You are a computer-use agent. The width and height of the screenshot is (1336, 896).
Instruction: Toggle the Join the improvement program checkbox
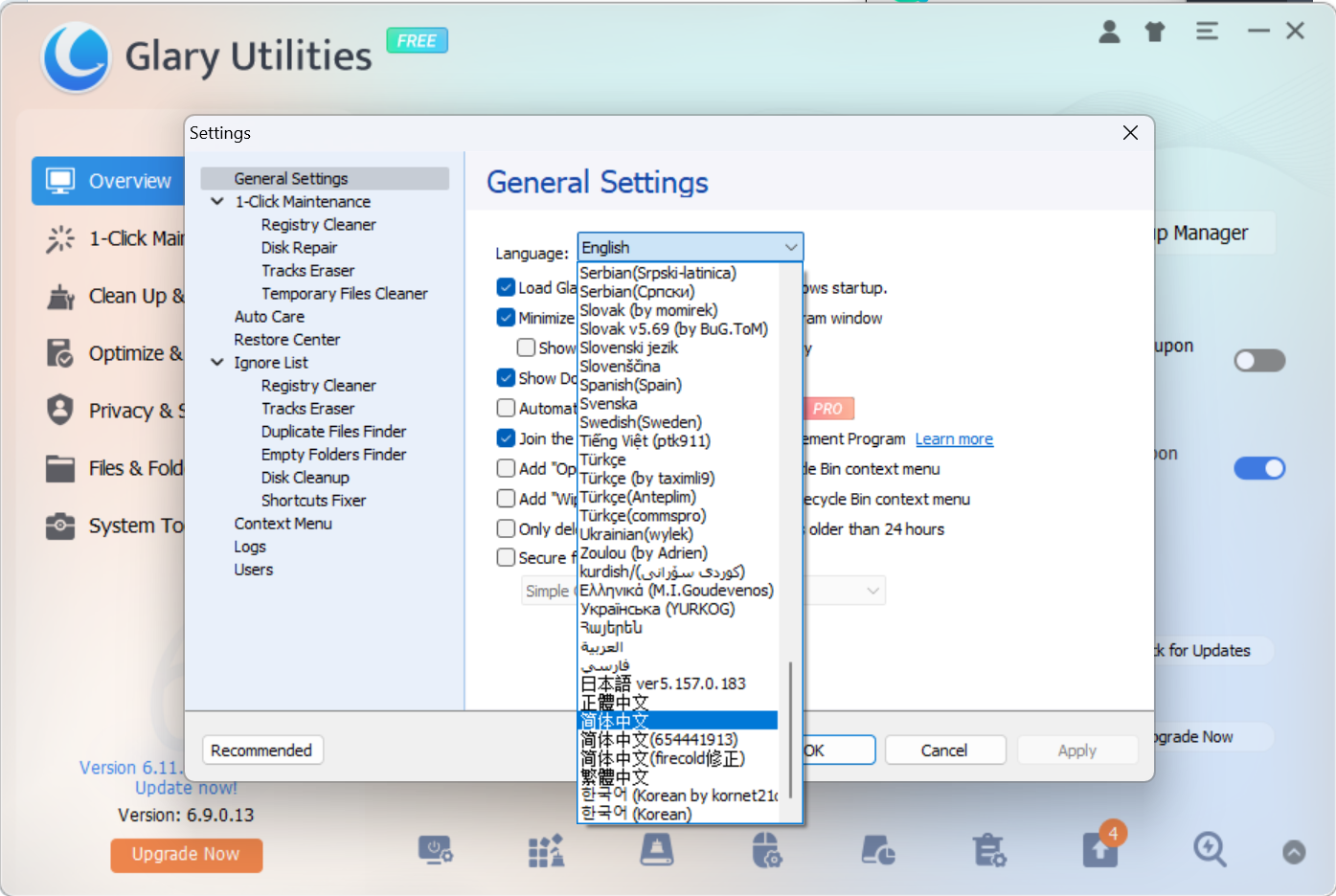coord(507,438)
